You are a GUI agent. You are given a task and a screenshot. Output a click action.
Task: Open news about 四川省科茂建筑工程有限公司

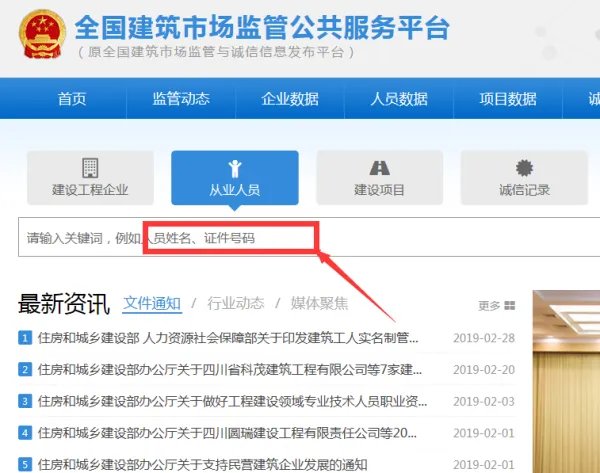coord(230,370)
